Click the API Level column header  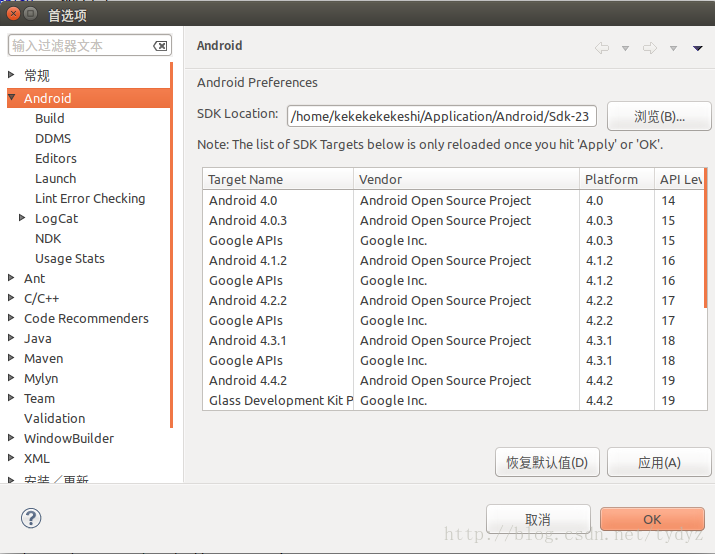(679, 179)
